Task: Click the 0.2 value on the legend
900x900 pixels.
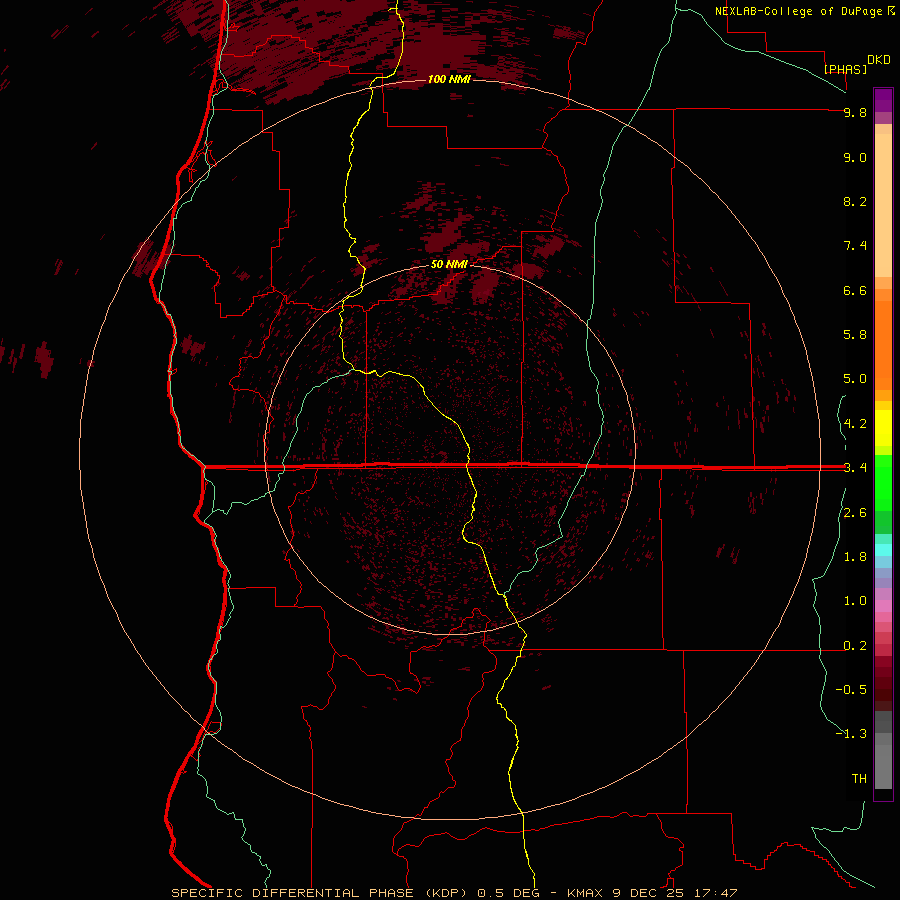Action: point(855,646)
